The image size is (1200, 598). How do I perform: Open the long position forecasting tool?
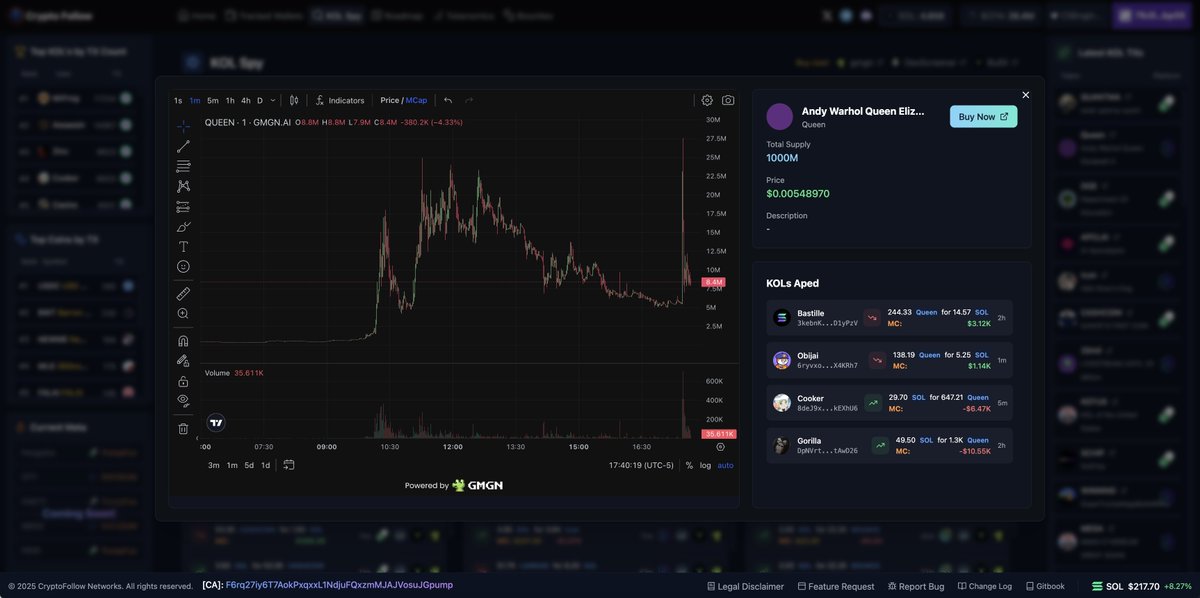tap(183, 207)
